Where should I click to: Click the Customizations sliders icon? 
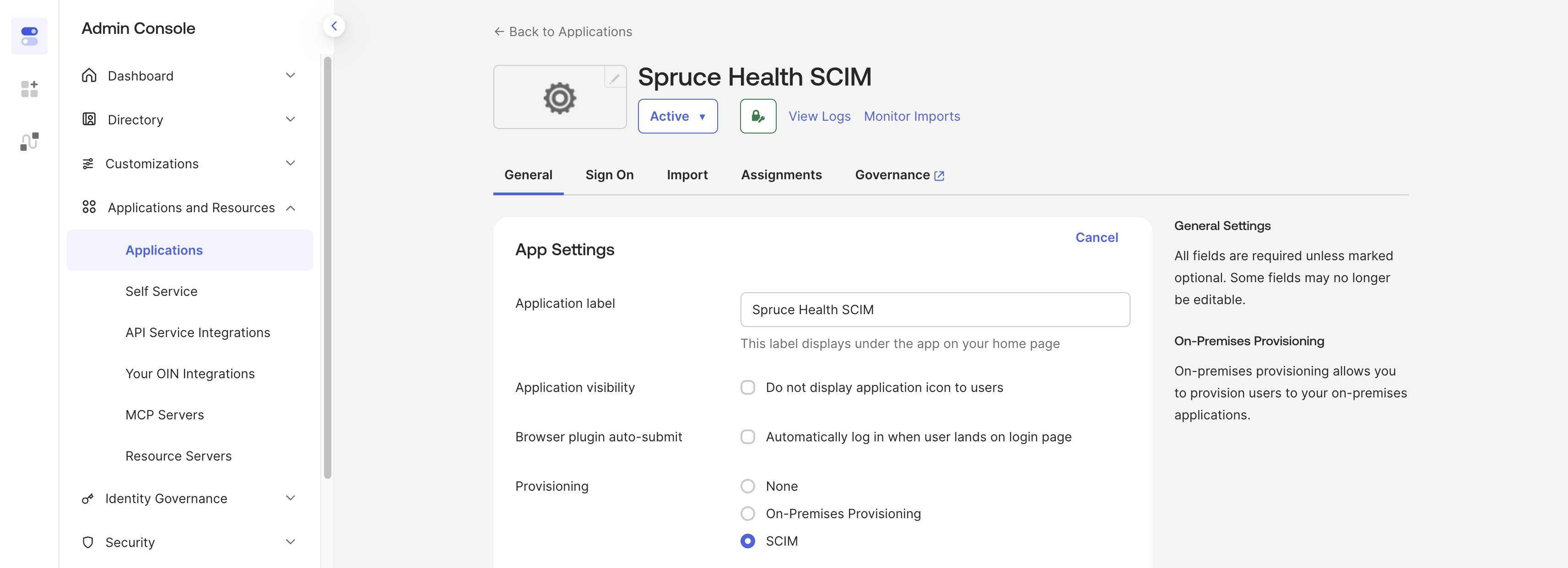pyautogui.click(x=88, y=164)
